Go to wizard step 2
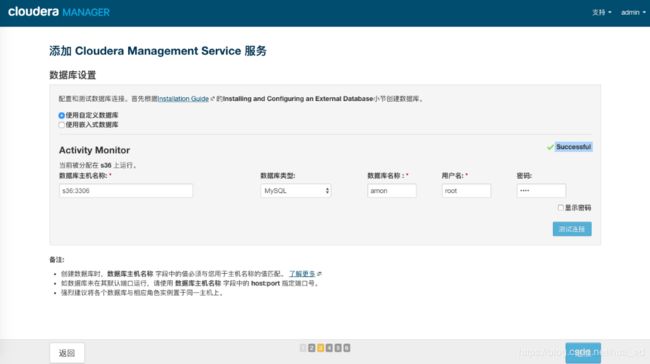Screen dimensions: 650x364 click(x=312, y=348)
